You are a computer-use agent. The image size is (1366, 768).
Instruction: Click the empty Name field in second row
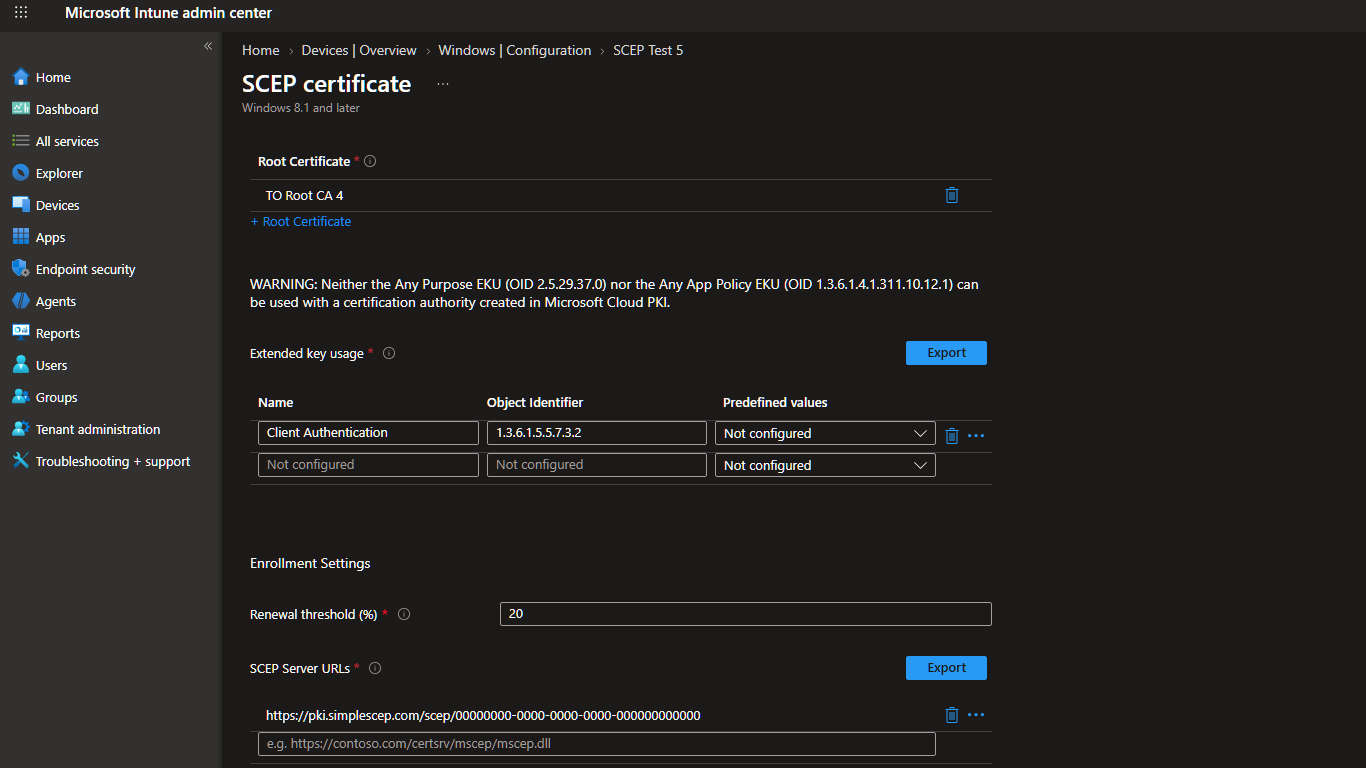coord(368,465)
